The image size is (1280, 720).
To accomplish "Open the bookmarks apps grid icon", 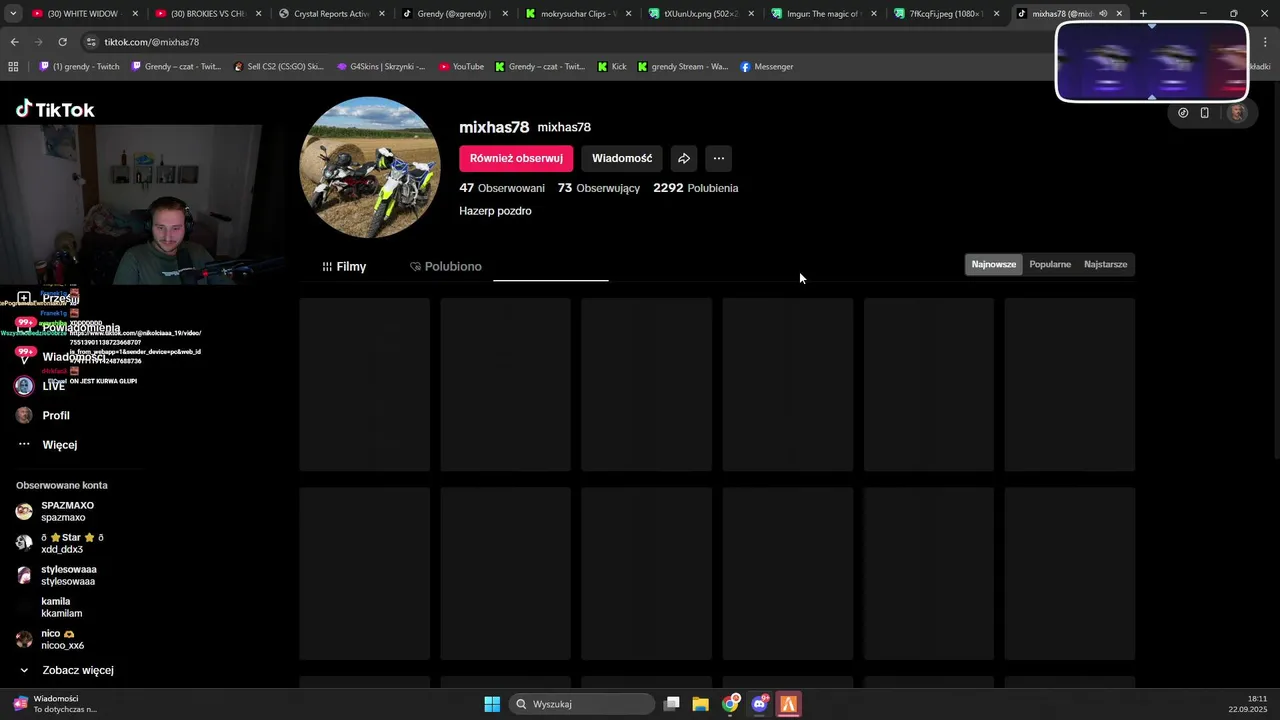I will pyautogui.click(x=13, y=67).
